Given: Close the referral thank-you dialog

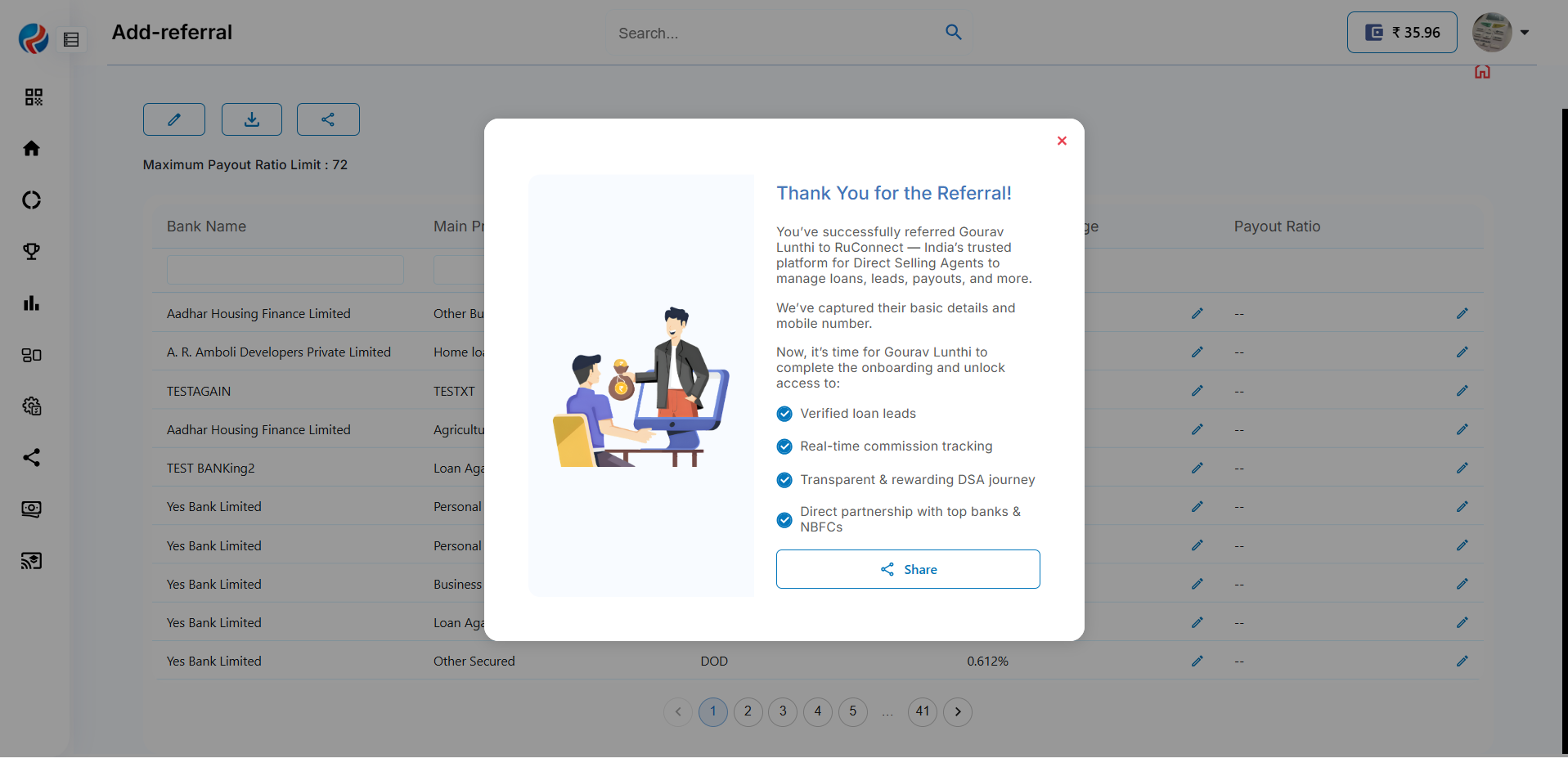Looking at the screenshot, I should [1062, 141].
